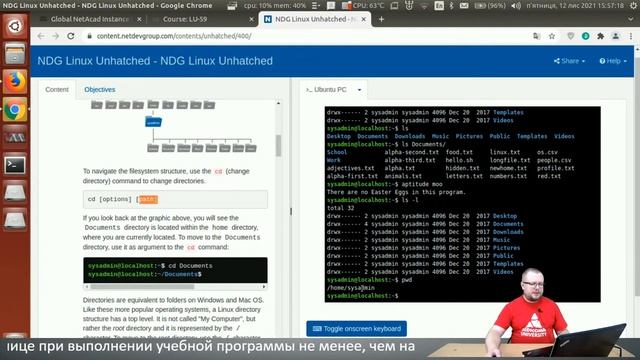Open the Help dropdown menu

click(x=613, y=61)
